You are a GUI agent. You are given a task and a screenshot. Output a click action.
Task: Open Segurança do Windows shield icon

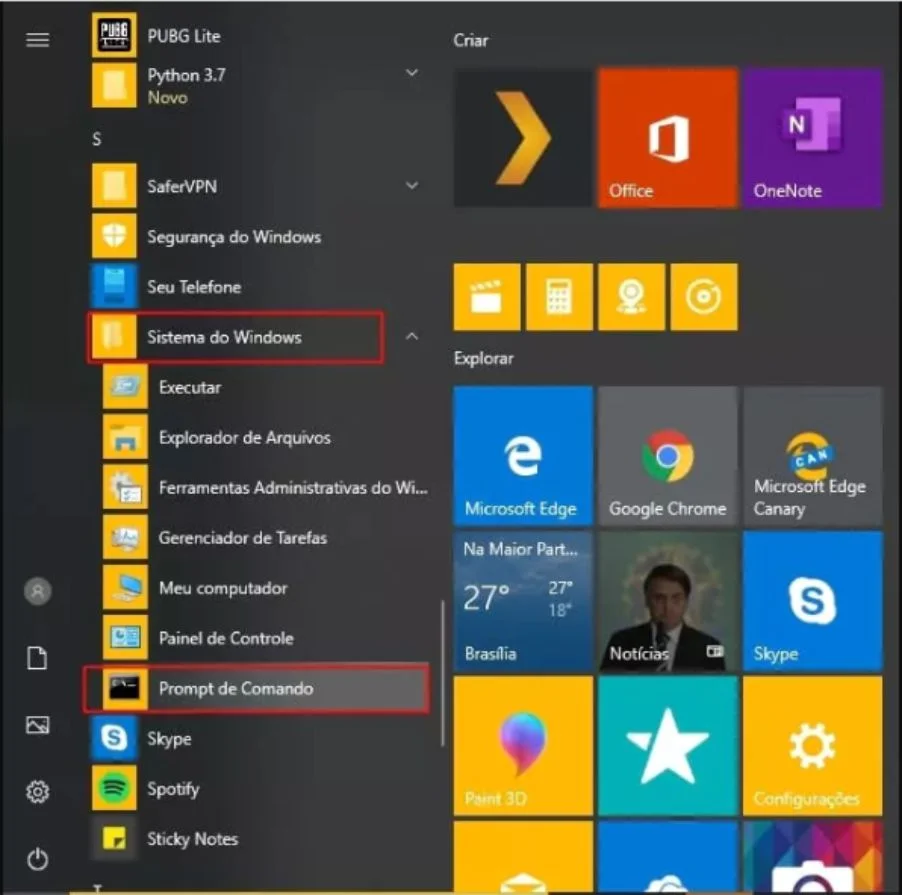[x=114, y=236]
